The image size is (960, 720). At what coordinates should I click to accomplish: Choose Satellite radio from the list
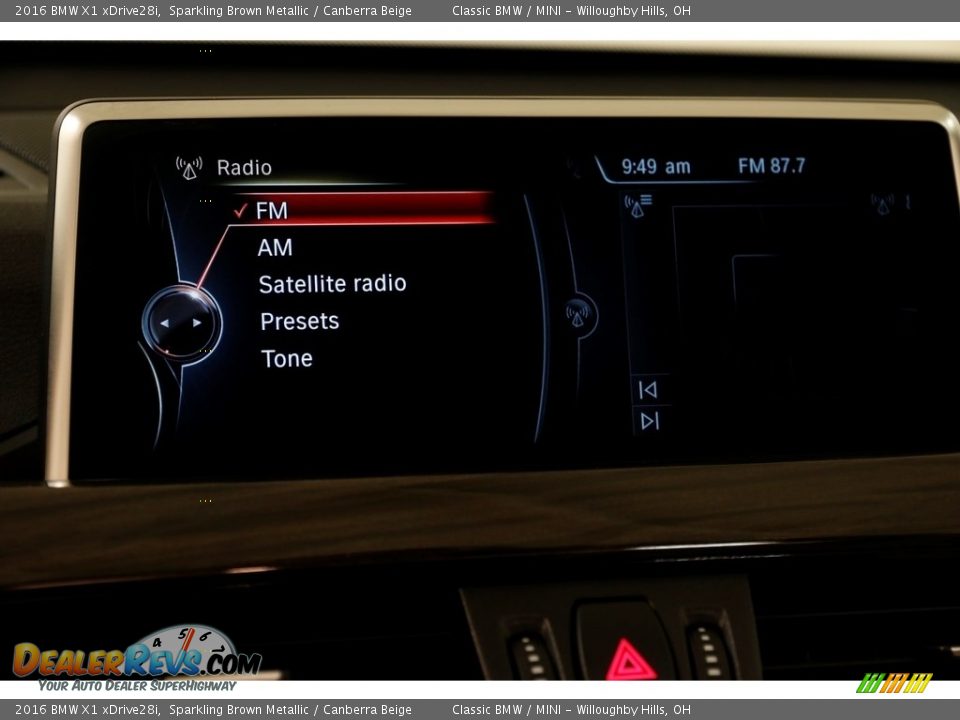point(332,284)
